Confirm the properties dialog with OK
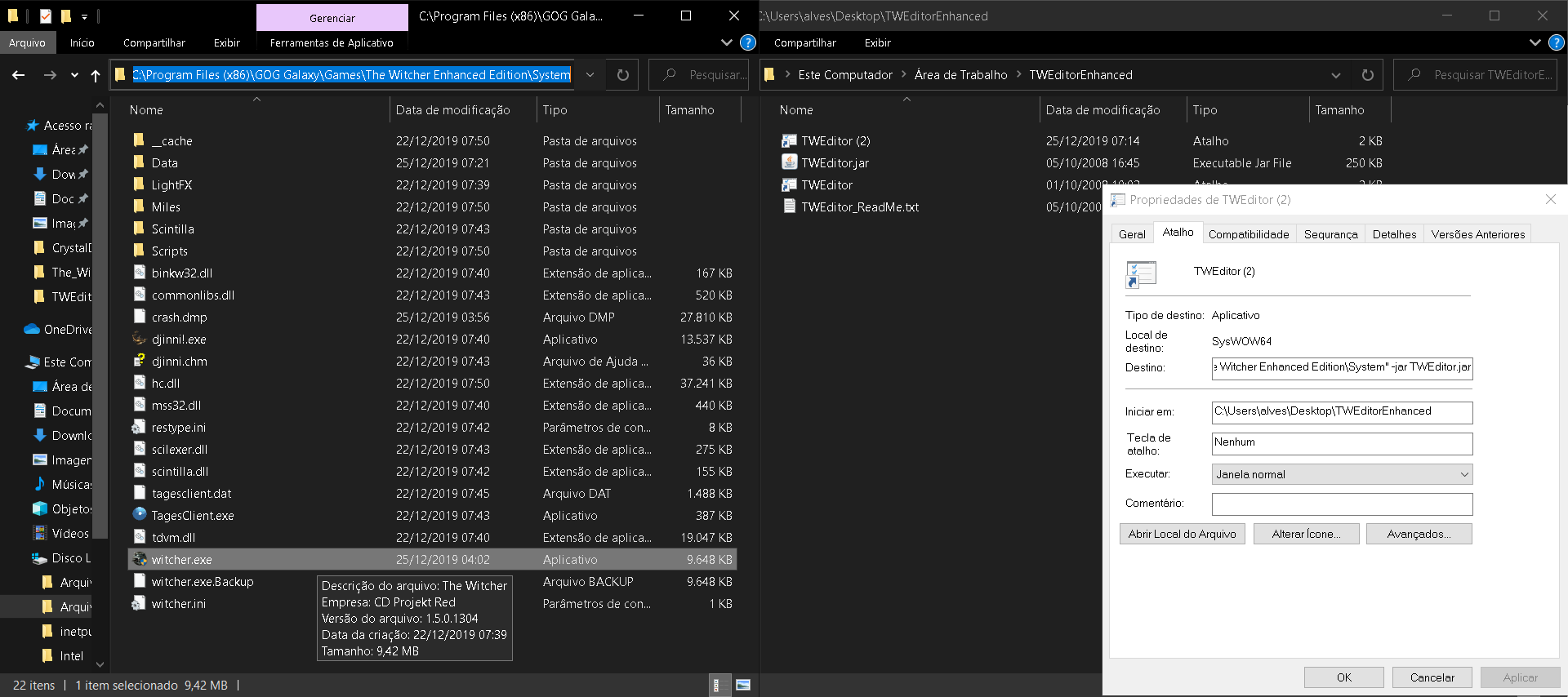The width and height of the screenshot is (1568, 697). 1344,677
